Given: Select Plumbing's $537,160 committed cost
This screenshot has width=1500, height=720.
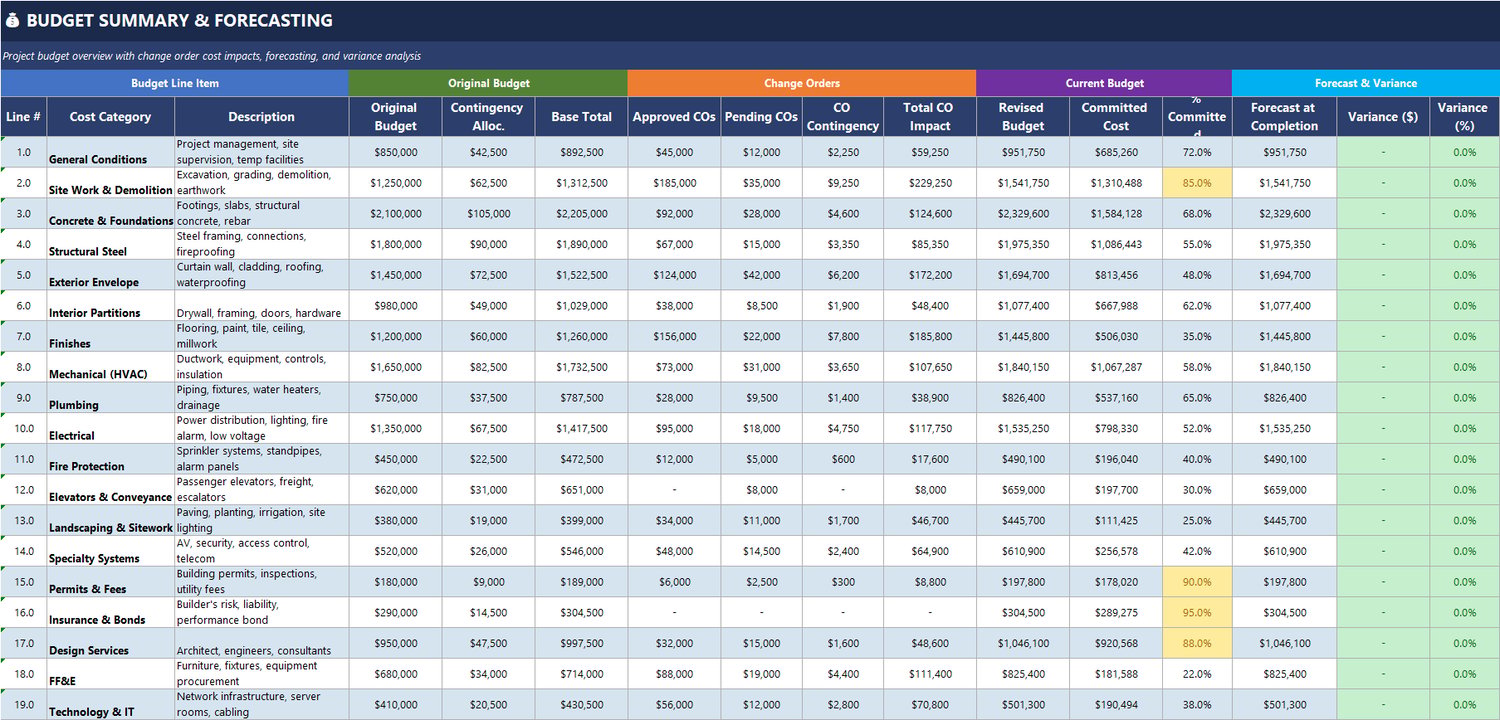Looking at the screenshot, I should click(x=1116, y=398).
